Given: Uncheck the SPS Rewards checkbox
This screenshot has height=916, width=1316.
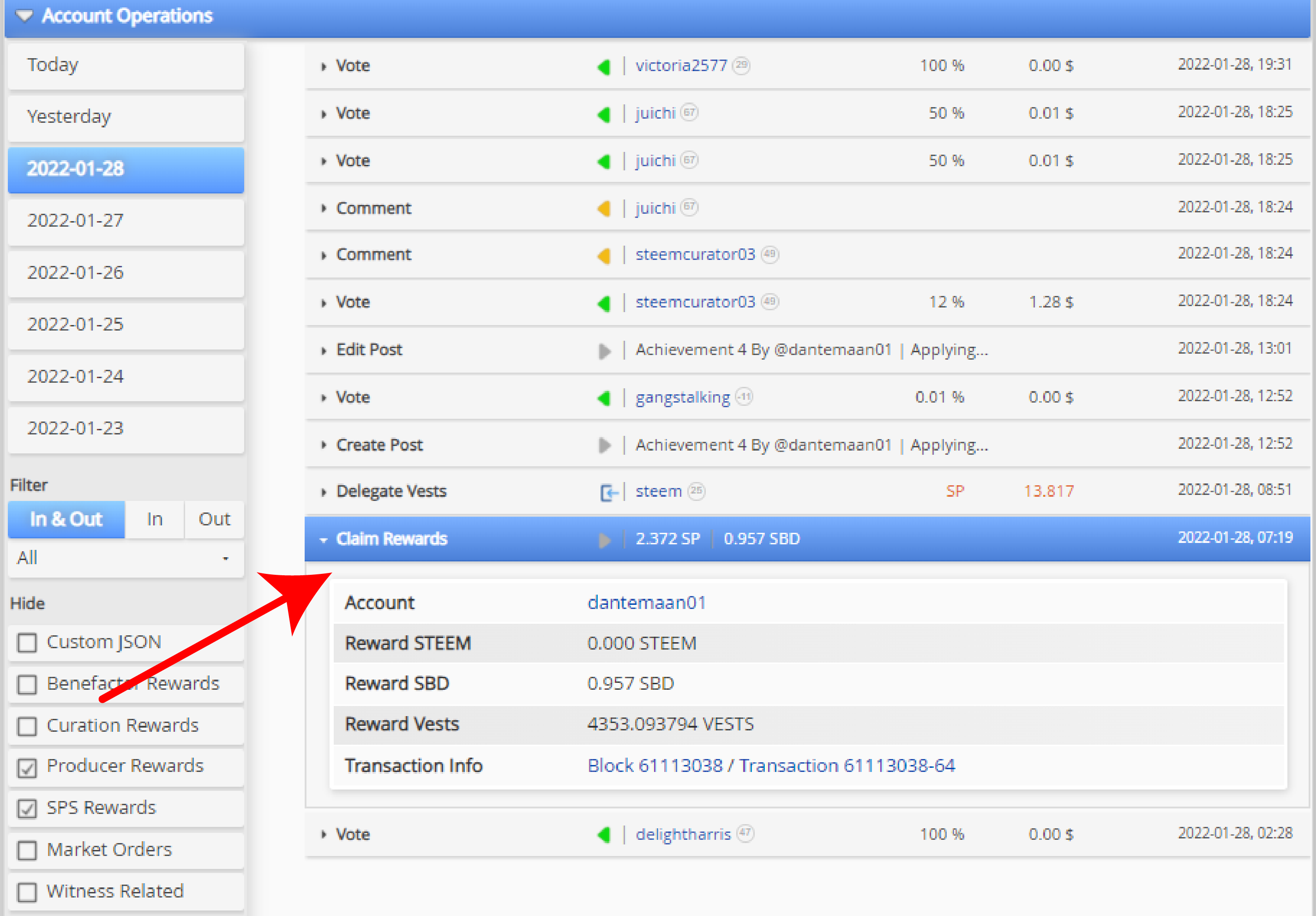Looking at the screenshot, I should tap(27, 809).
